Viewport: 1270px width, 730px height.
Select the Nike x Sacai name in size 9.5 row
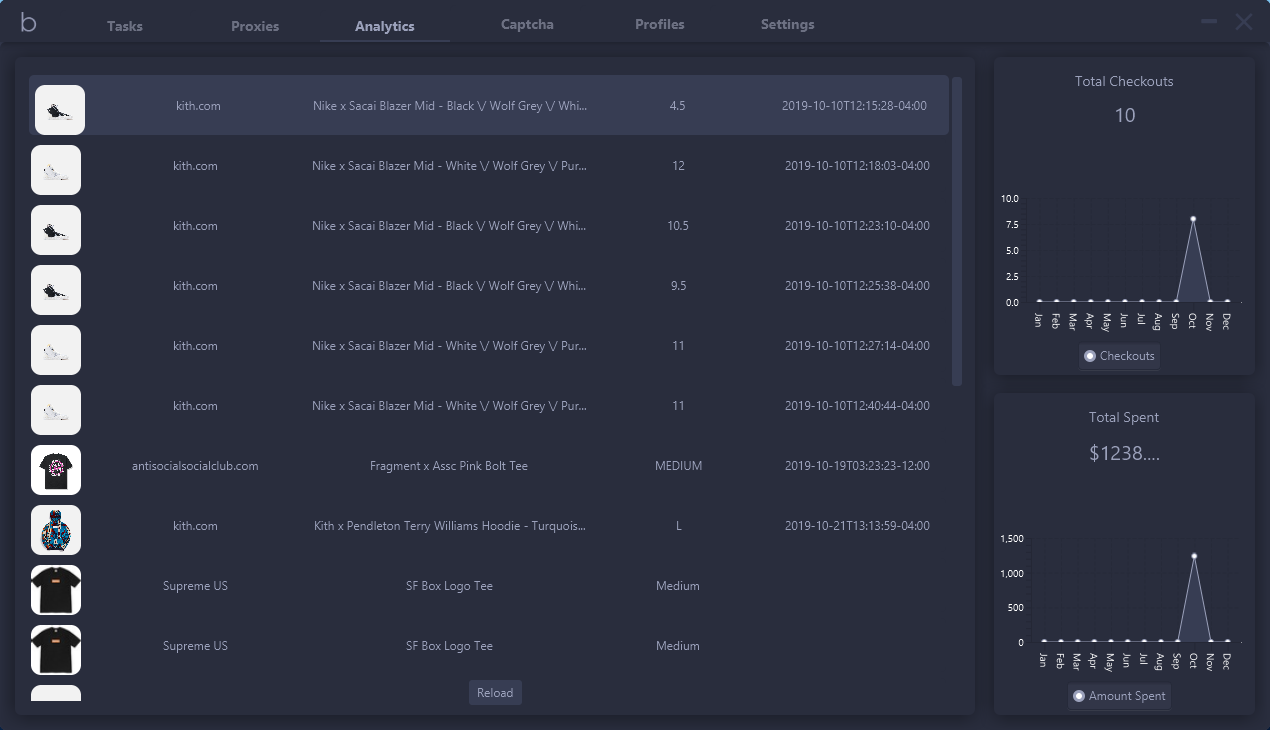pyautogui.click(x=449, y=286)
